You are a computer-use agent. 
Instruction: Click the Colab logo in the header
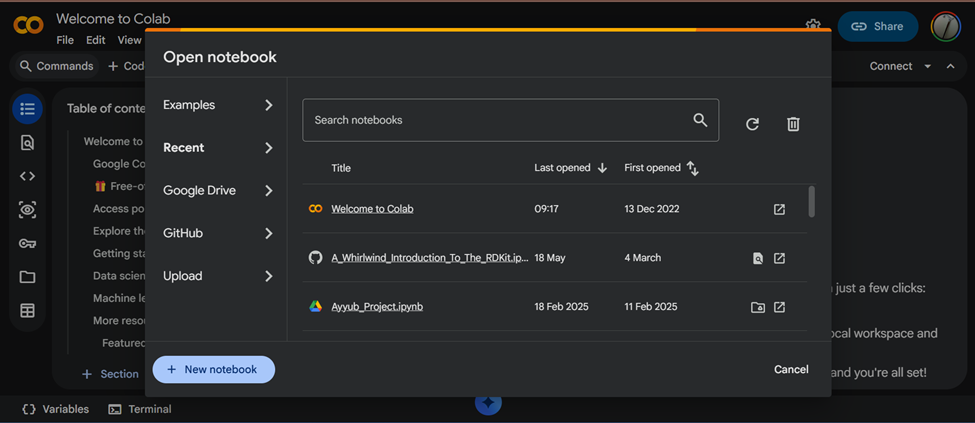[x=29, y=25]
